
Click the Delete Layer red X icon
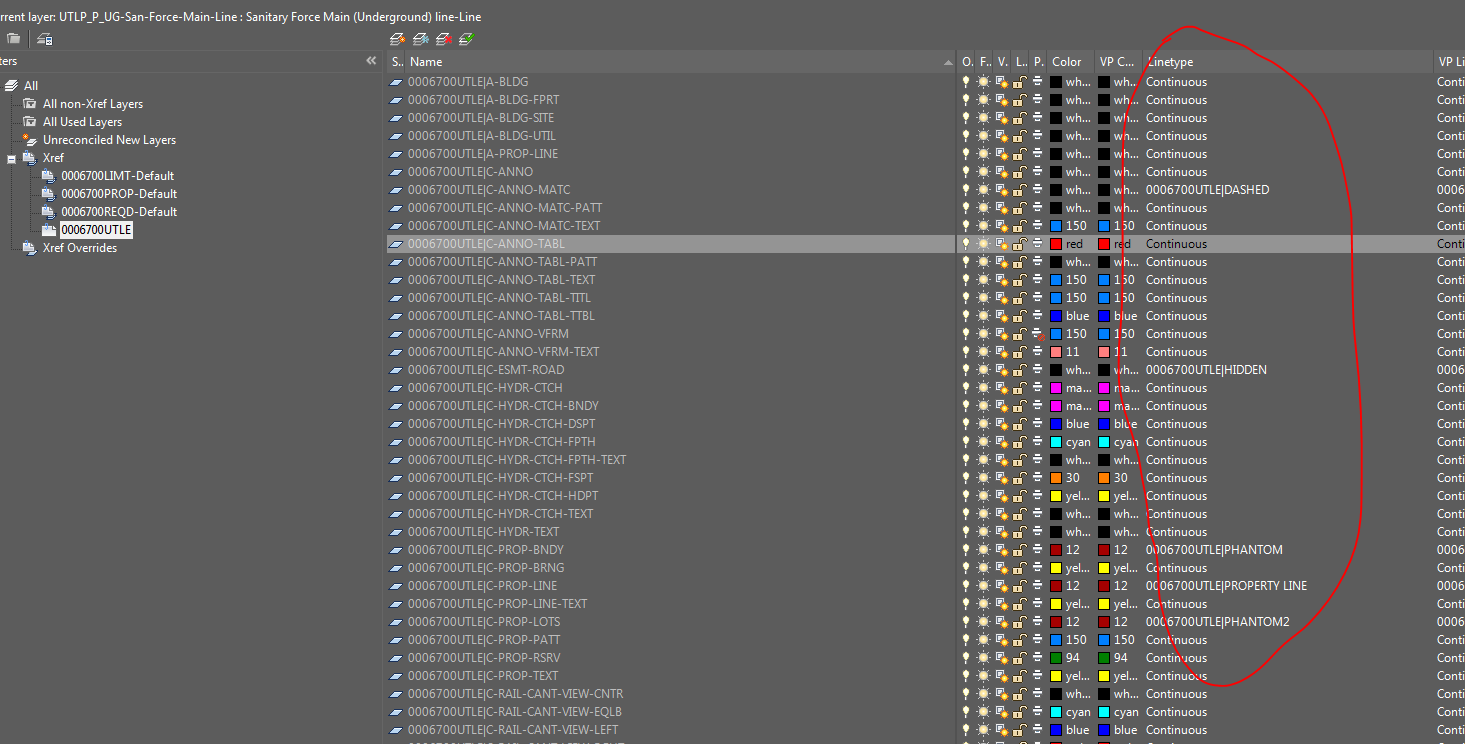point(443,39)
